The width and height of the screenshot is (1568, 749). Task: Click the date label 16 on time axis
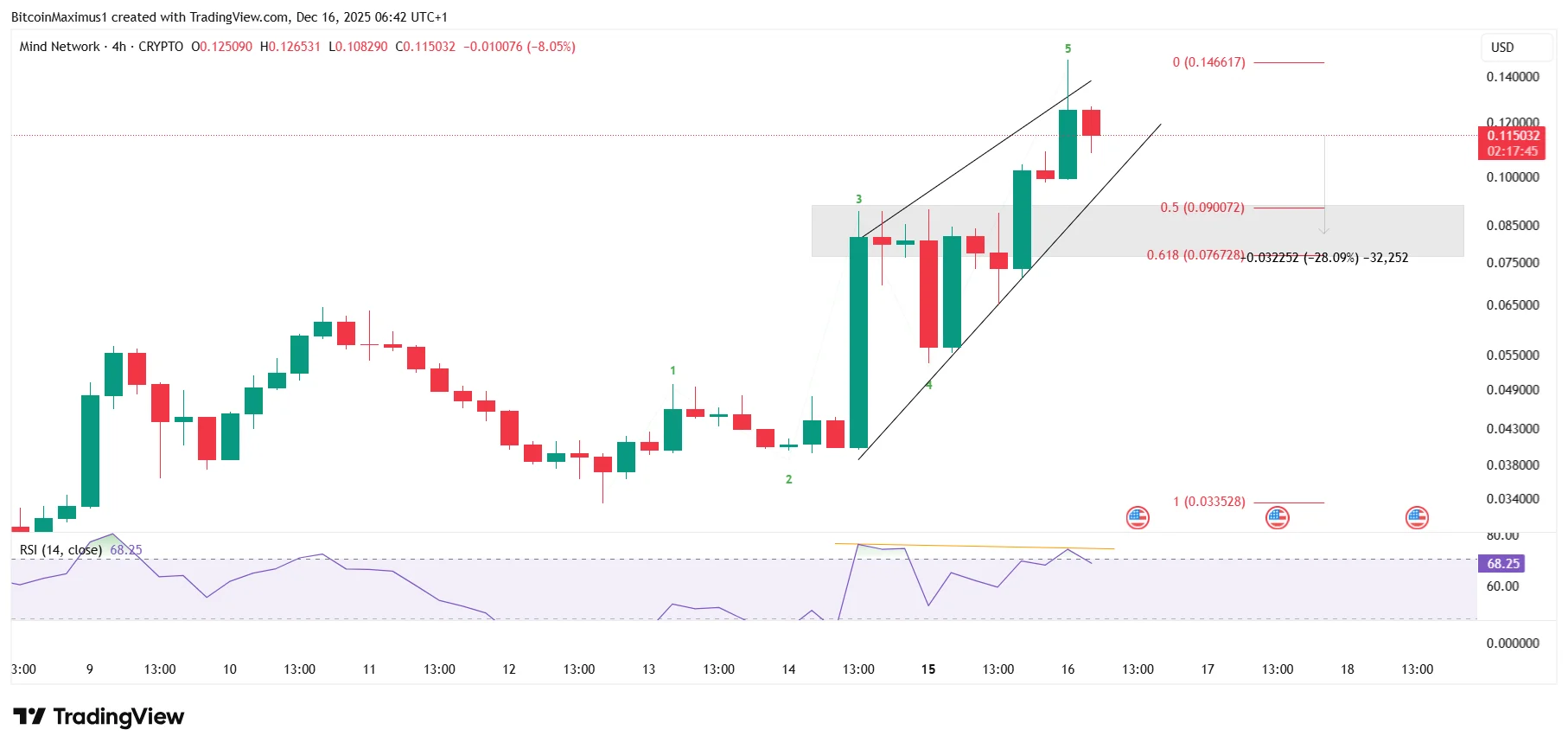click(1068, 669)
